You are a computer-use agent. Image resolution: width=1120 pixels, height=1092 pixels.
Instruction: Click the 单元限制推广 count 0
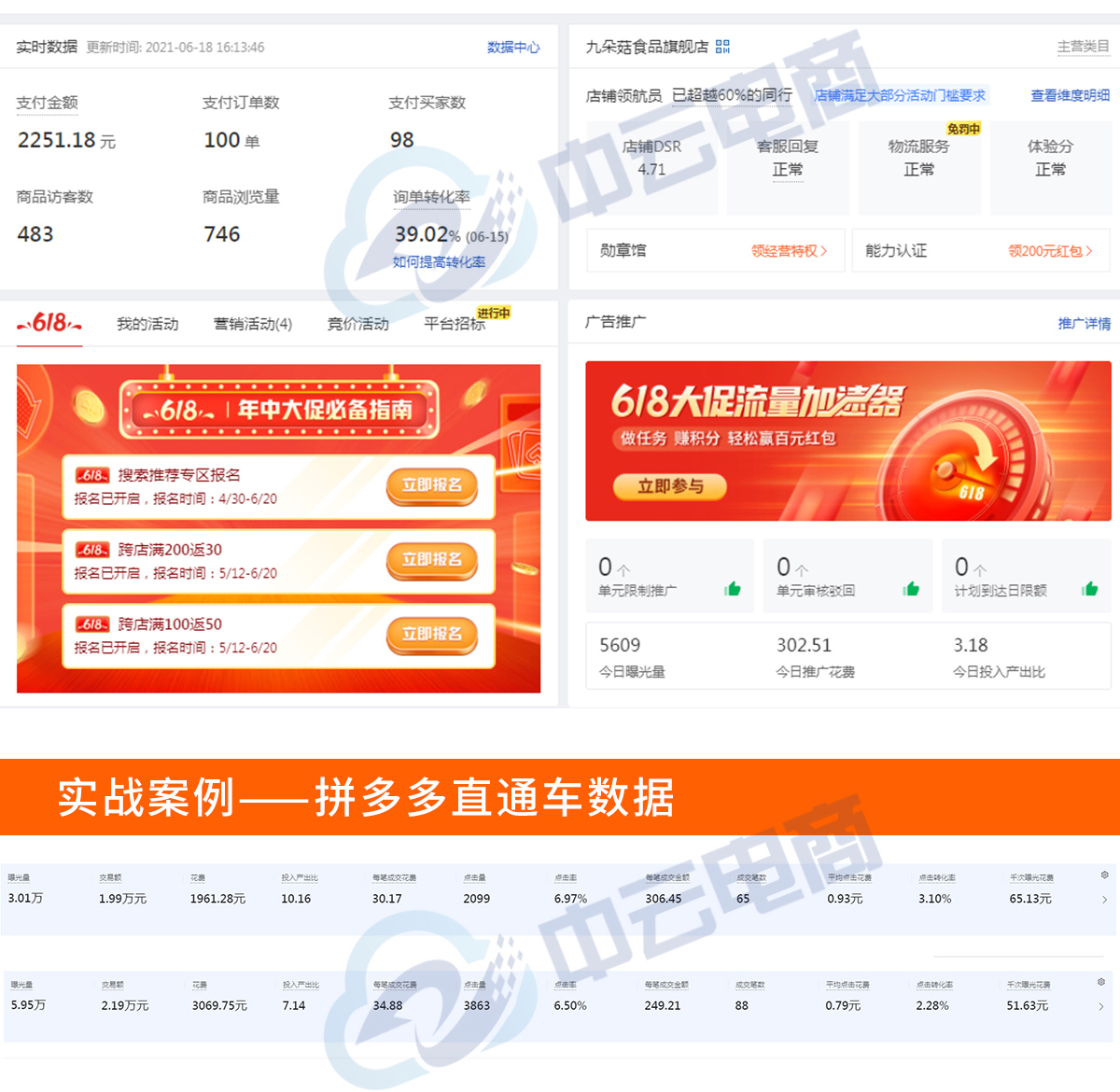(x=605, y=567)
